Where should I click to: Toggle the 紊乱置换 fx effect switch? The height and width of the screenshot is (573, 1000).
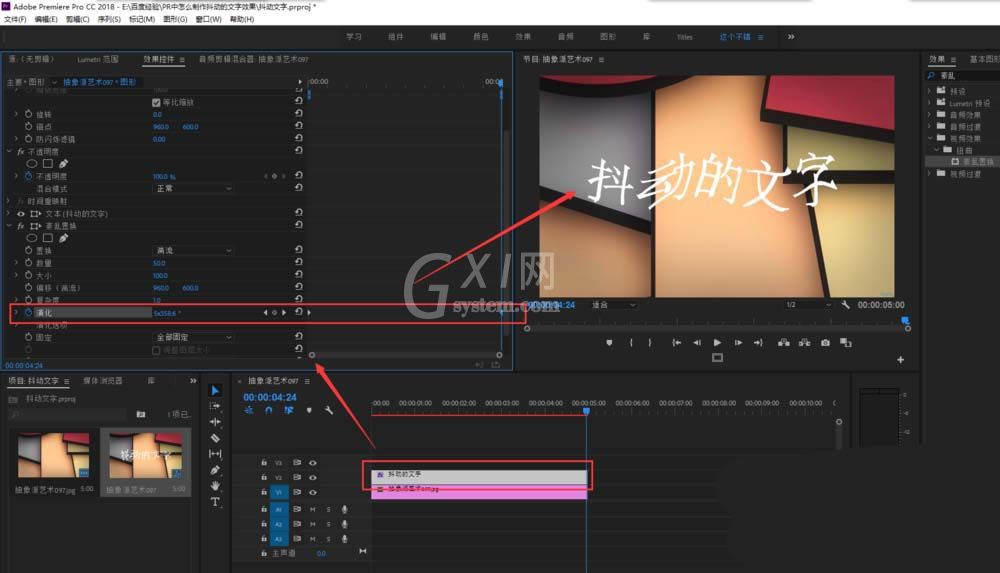(21, 226)
